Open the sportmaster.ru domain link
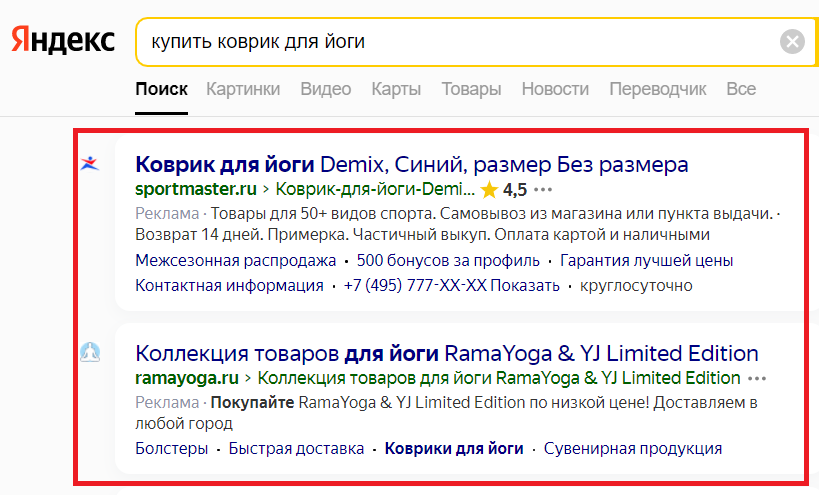Image resolution: width=819 pixels, height=495 pixels. tap(196, 189)
